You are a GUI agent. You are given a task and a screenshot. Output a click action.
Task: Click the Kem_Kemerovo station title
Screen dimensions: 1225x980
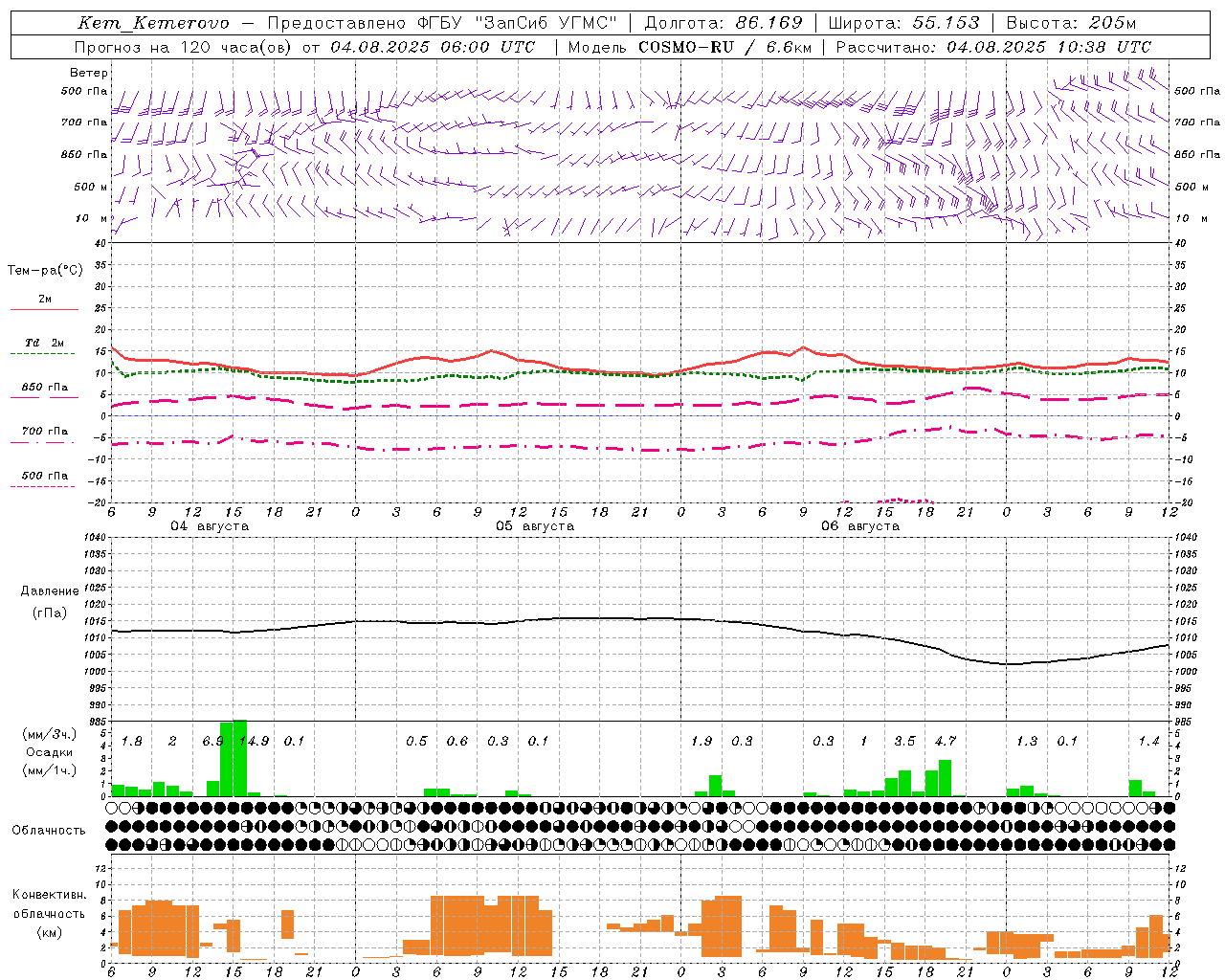pos(153,23)
